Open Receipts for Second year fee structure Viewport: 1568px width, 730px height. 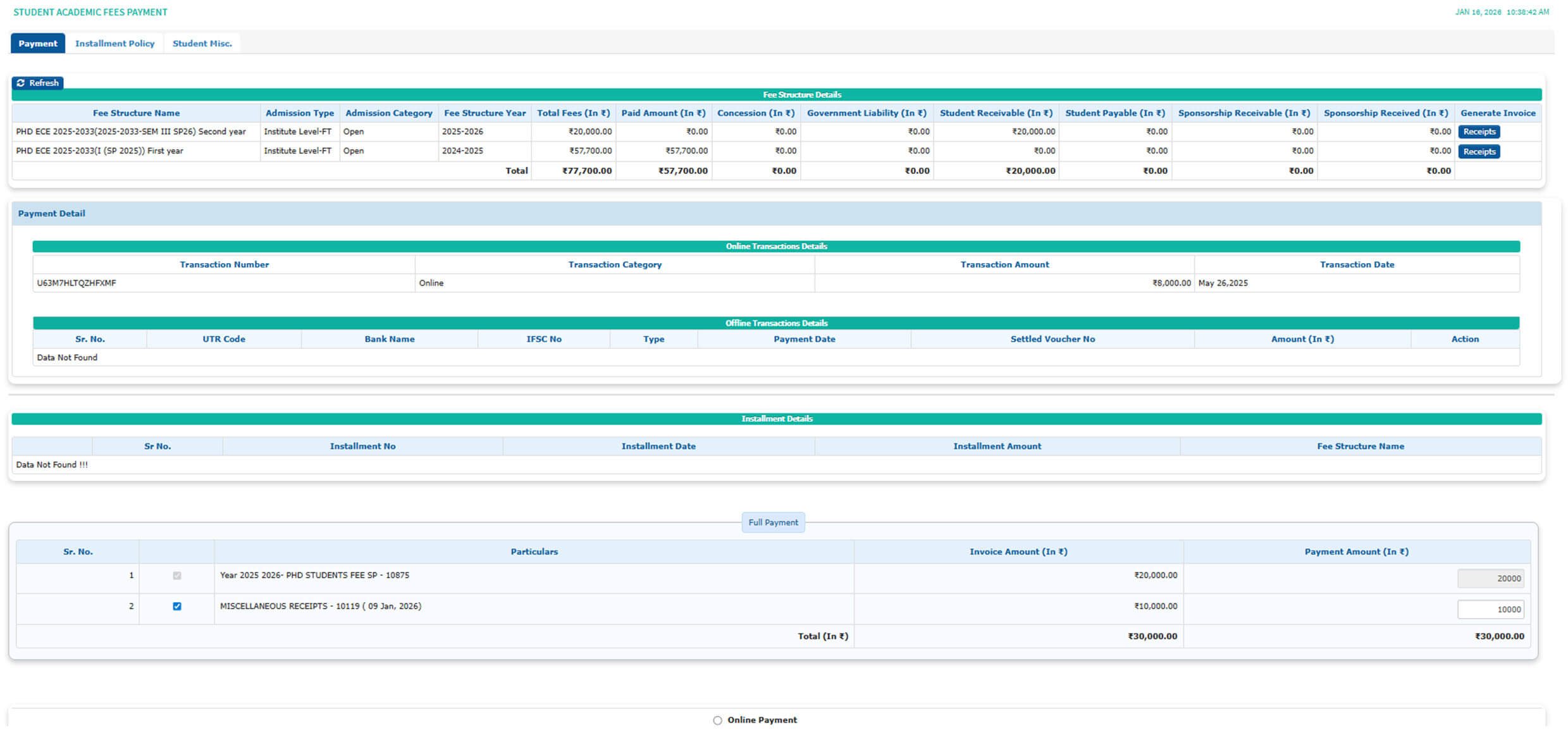click(x=1478, y=132)
